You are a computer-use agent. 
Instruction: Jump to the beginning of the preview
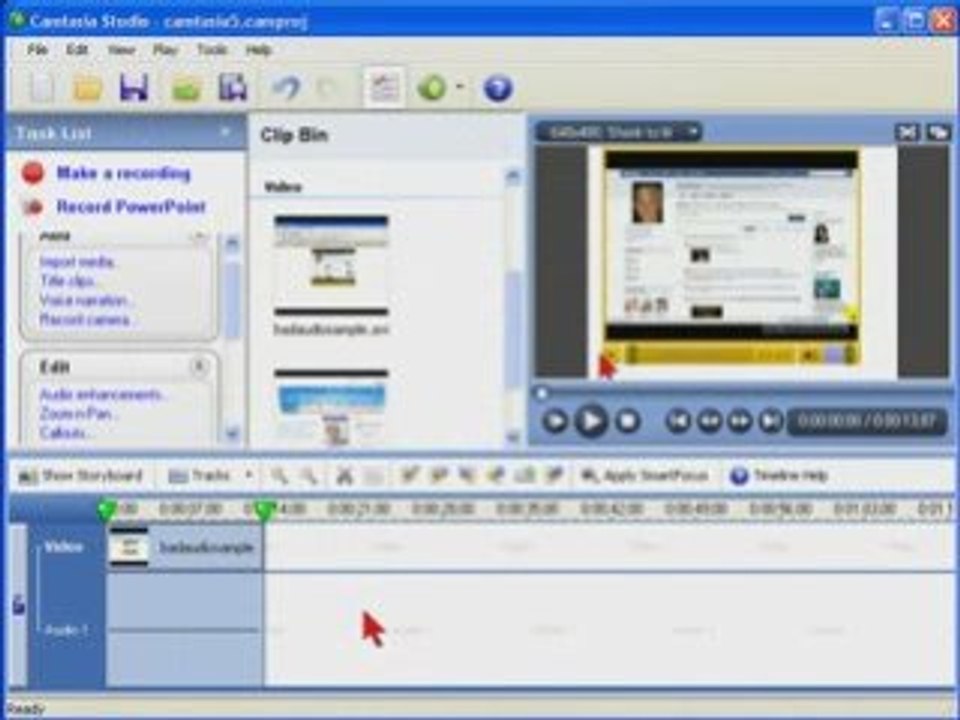point(678,421)
